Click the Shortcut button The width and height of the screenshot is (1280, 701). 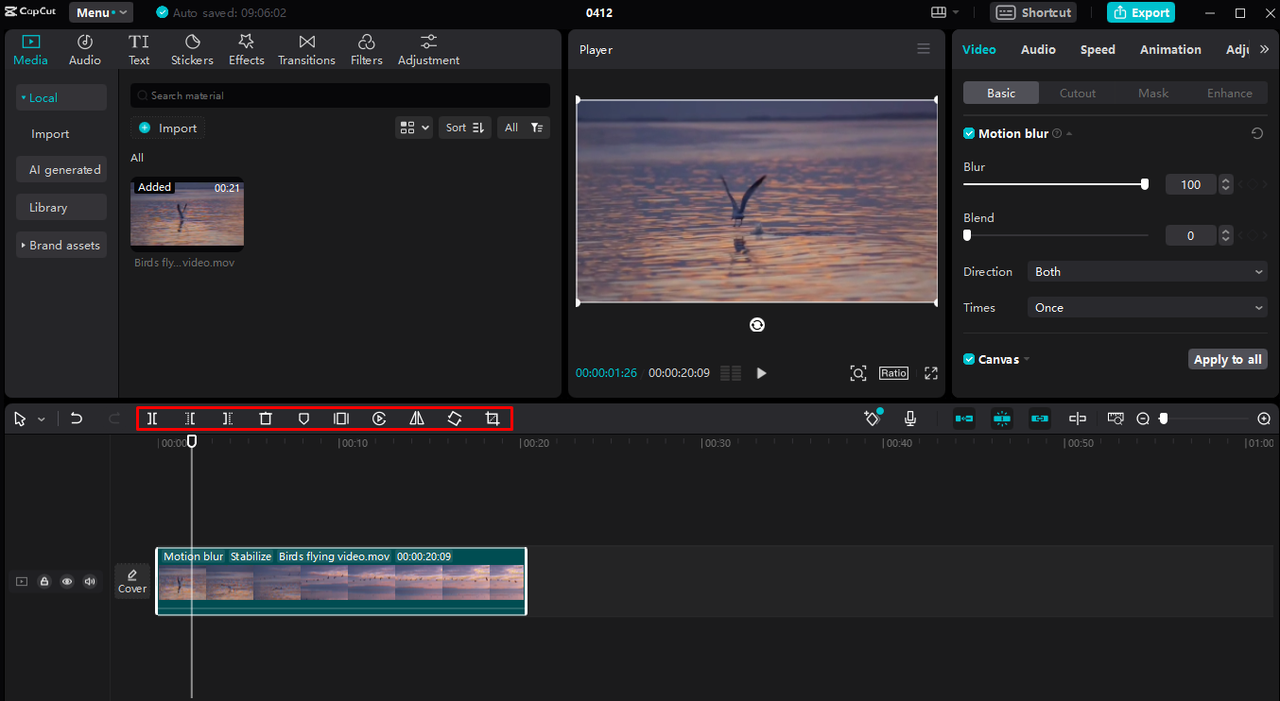coord(1035,13)
